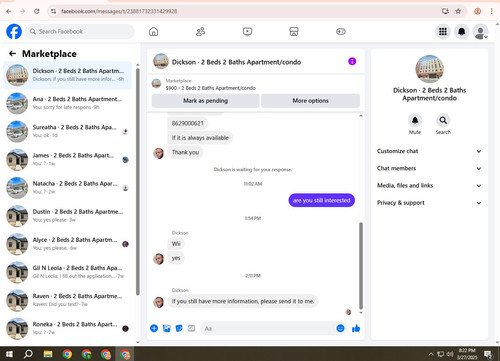Search in conversation magnifier icon

pos(443,120)
